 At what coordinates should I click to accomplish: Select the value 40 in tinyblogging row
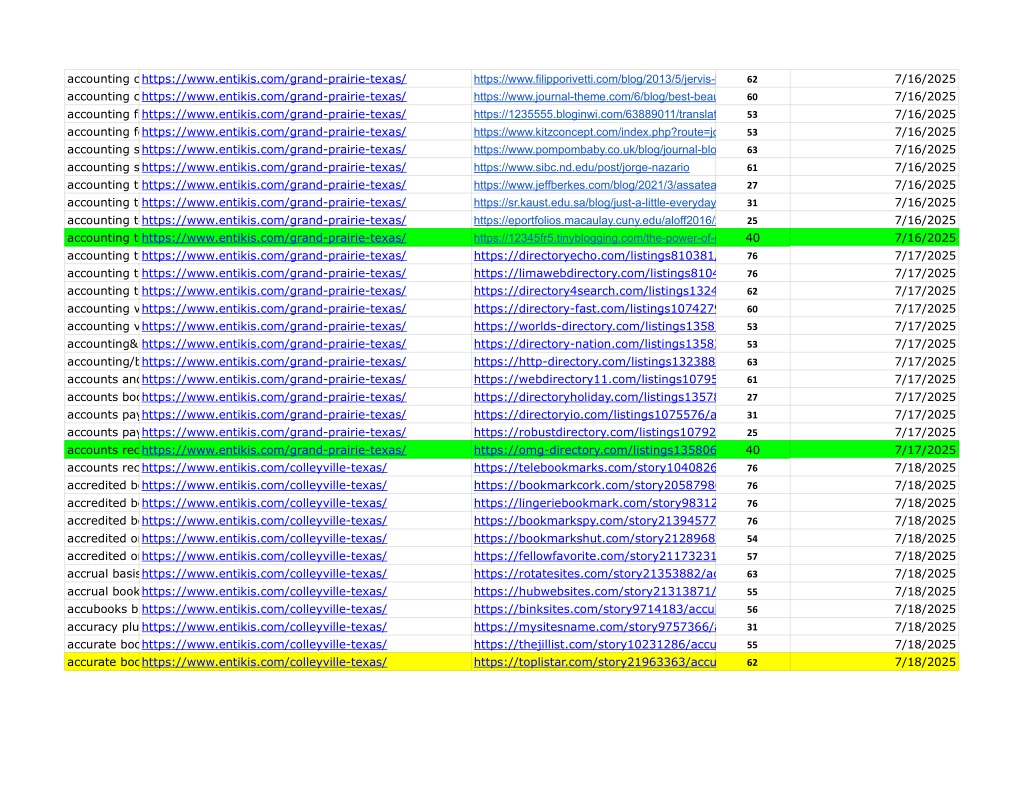(752, 238)
